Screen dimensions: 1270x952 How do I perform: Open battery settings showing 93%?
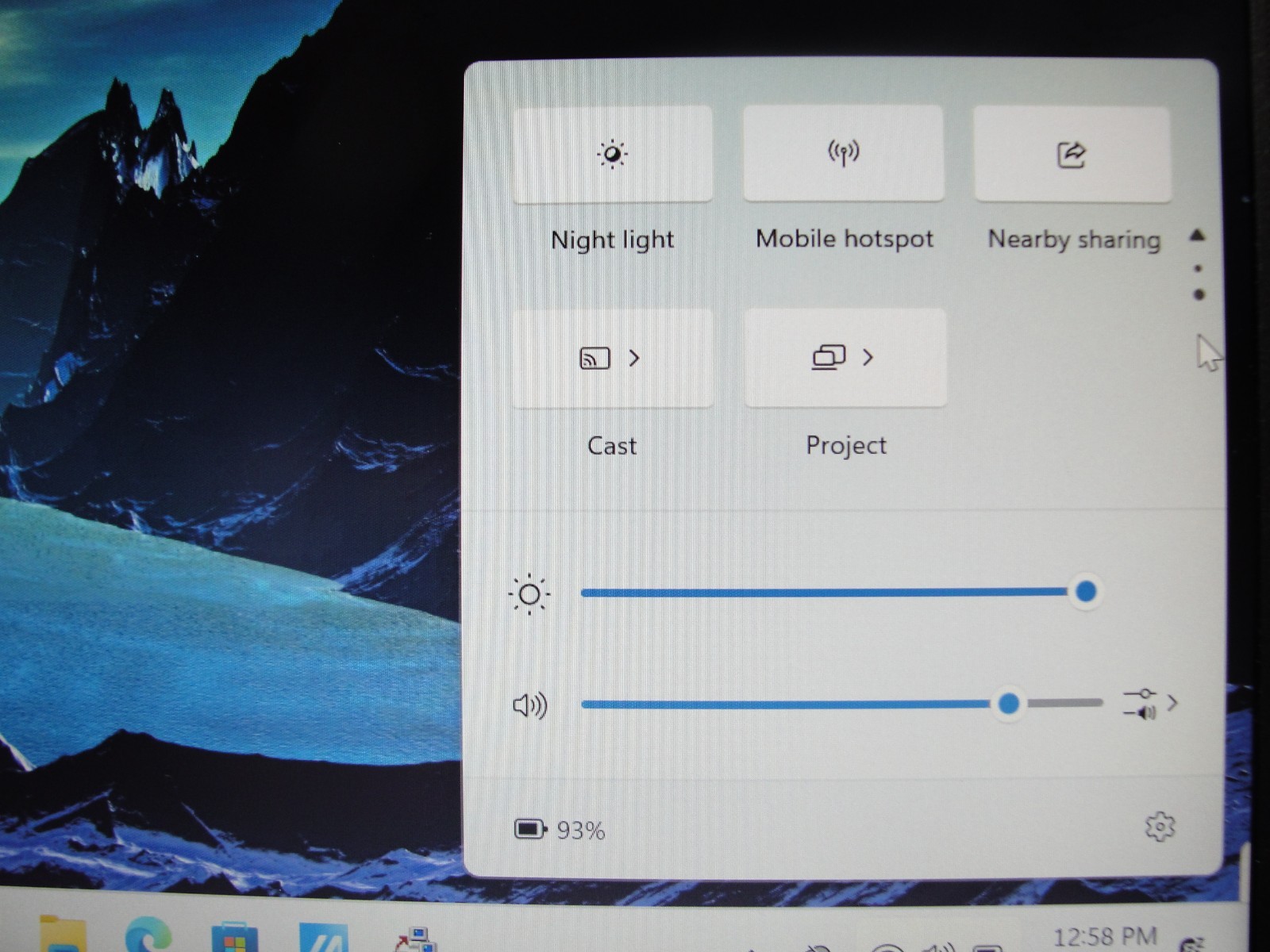coord(560,830)
